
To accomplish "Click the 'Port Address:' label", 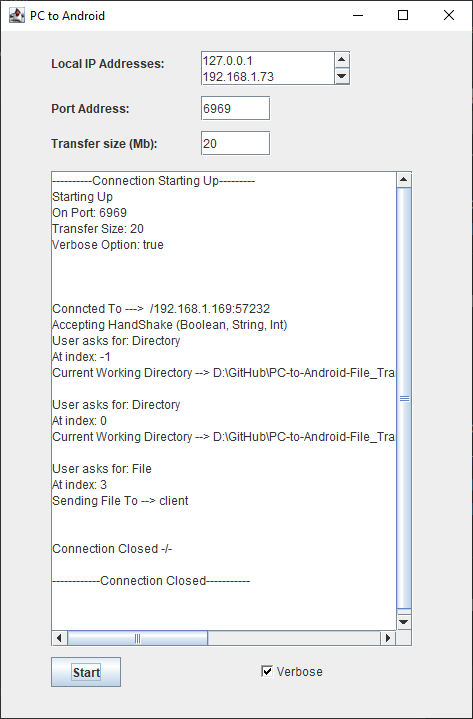I will click(90, 109).
